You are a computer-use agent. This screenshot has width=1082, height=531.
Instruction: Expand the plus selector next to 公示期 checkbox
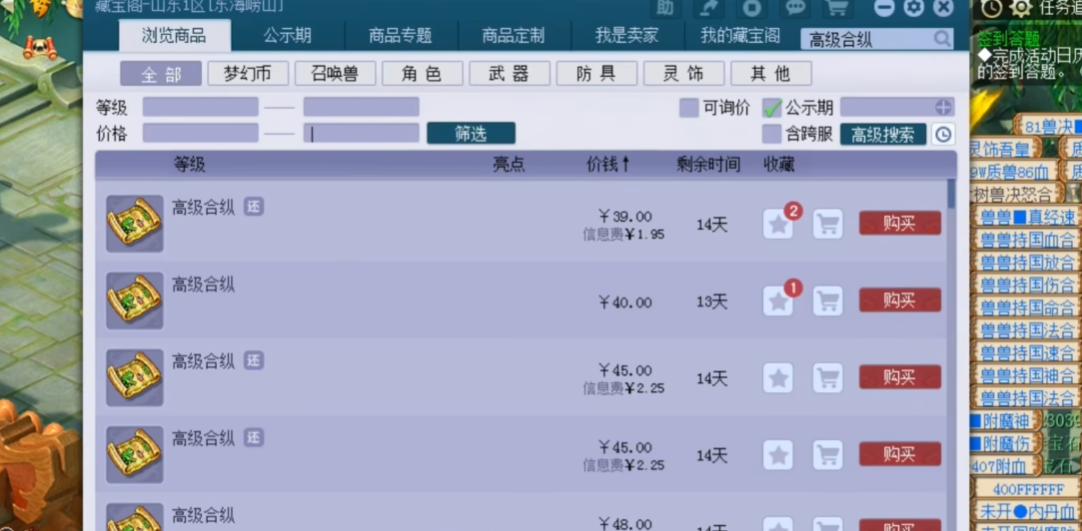(943, 108)
